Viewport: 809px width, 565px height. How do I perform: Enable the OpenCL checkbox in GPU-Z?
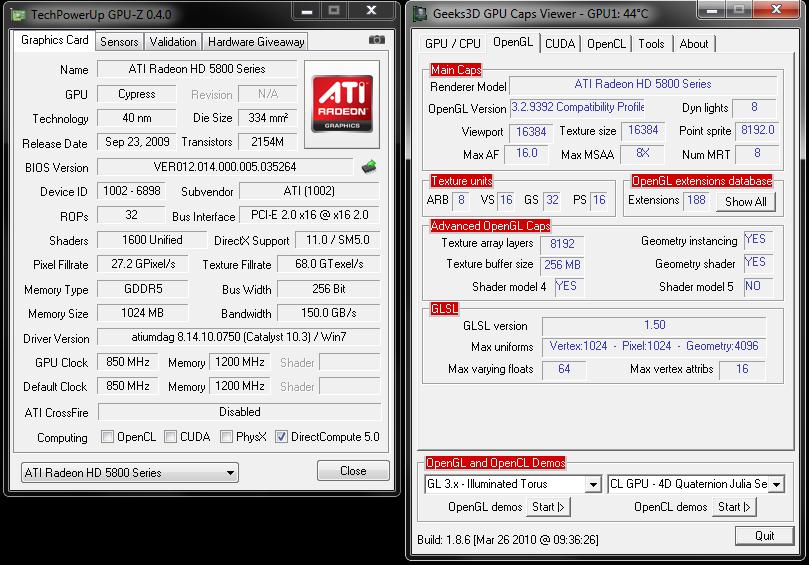(x=107, y=437)
